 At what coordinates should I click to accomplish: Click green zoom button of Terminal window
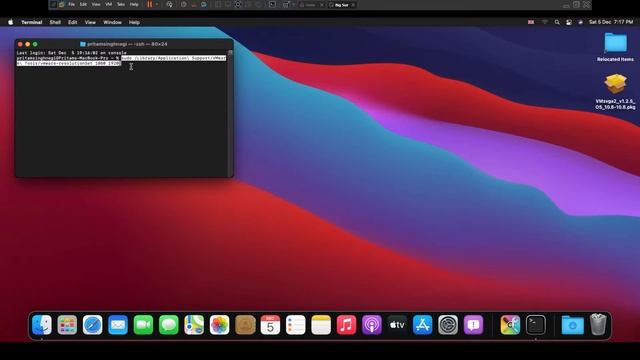pyautogui.click(x=35, y=44)
